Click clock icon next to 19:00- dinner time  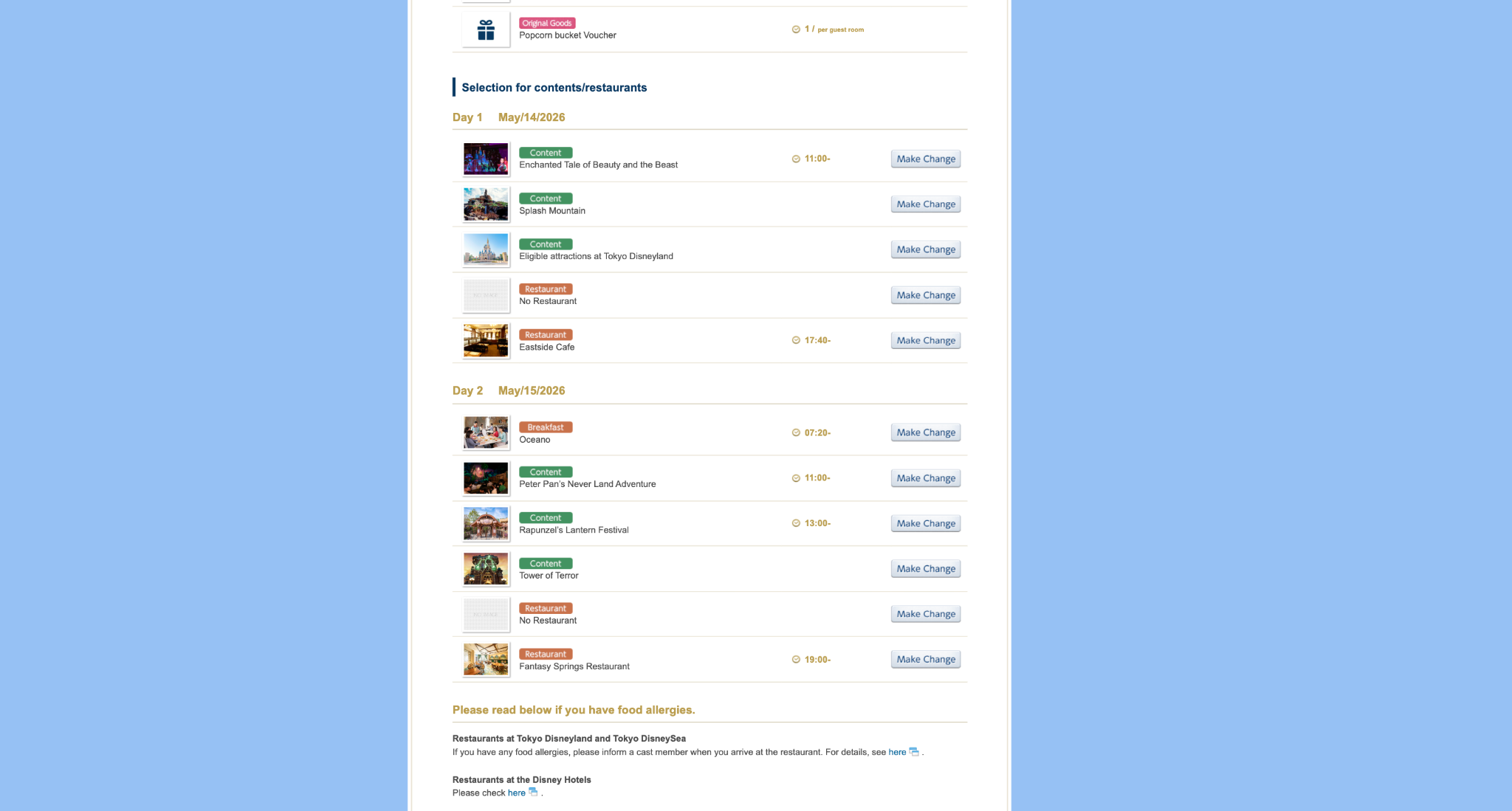coord(796,660)
